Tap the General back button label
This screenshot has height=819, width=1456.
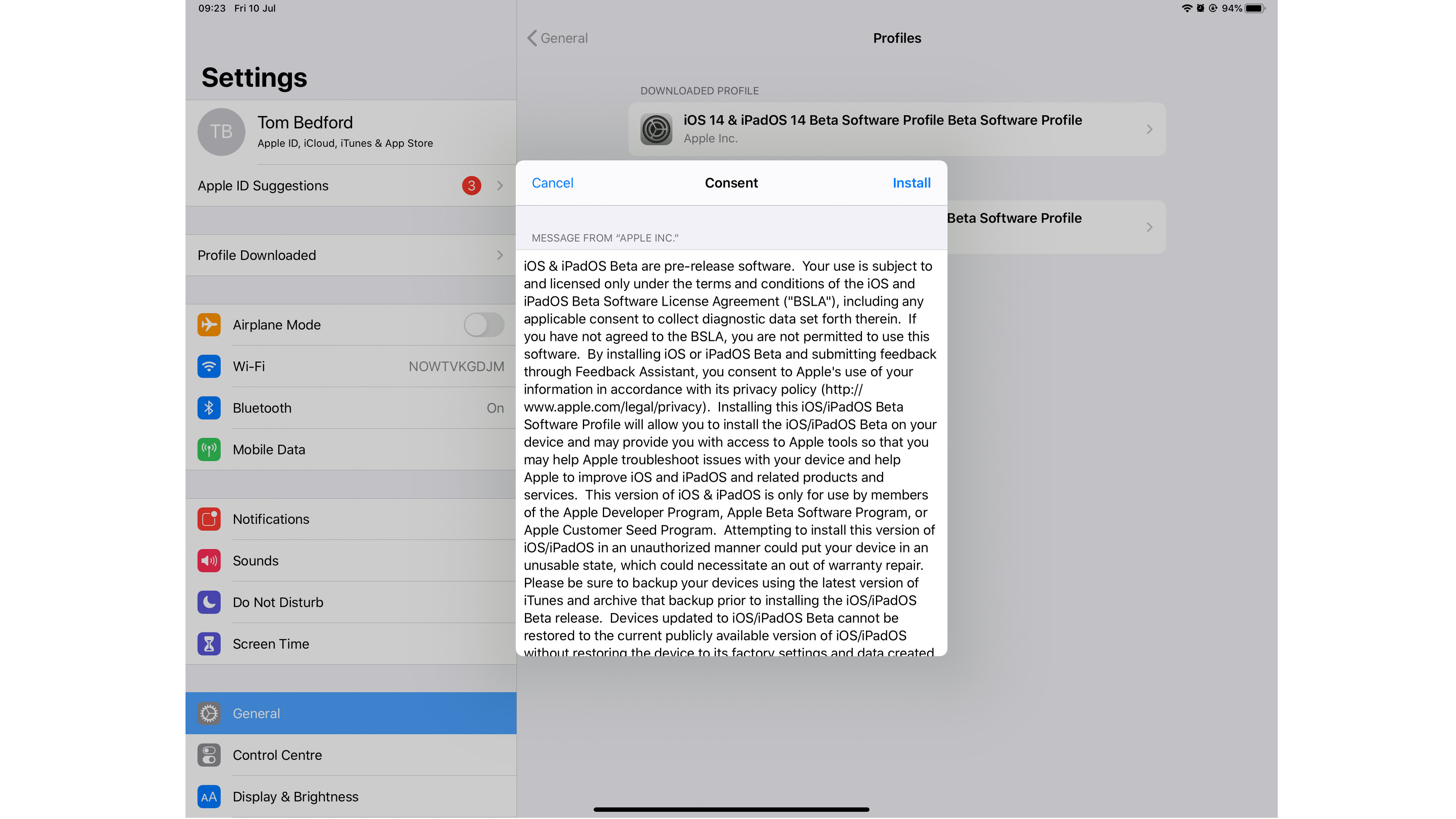(x=564, y=38)
